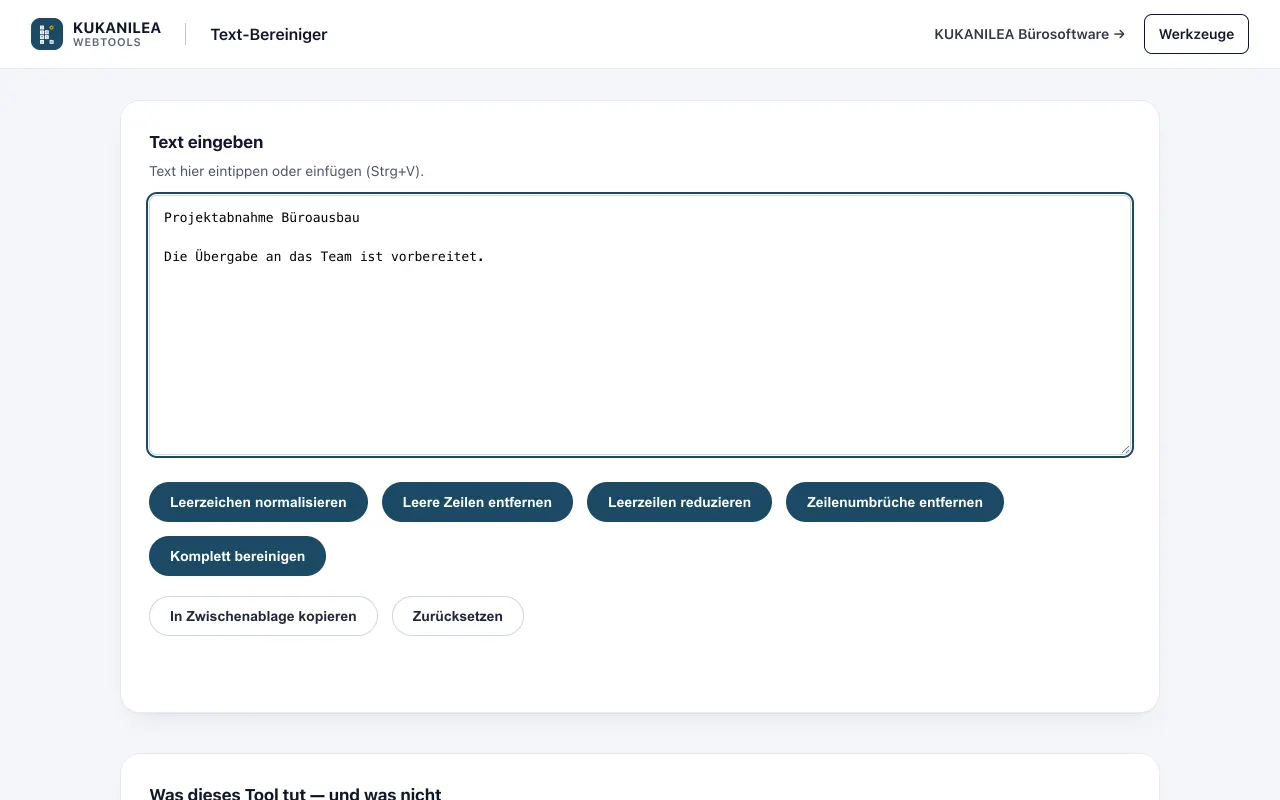
Task: Open the KUKANILEA Bürosoftware link
Action: pos(1029,34)
